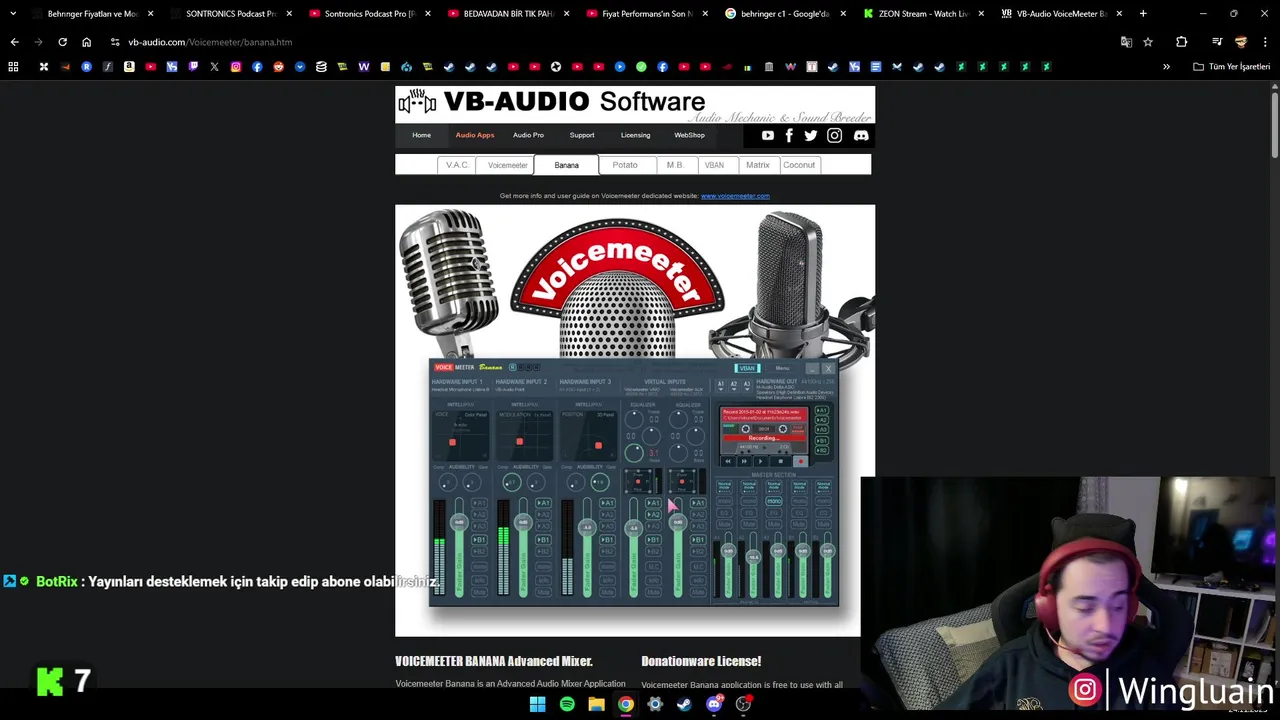Open the Audio Apps menu
Viewport: 1280px width, 720px height.
point(475,135)
